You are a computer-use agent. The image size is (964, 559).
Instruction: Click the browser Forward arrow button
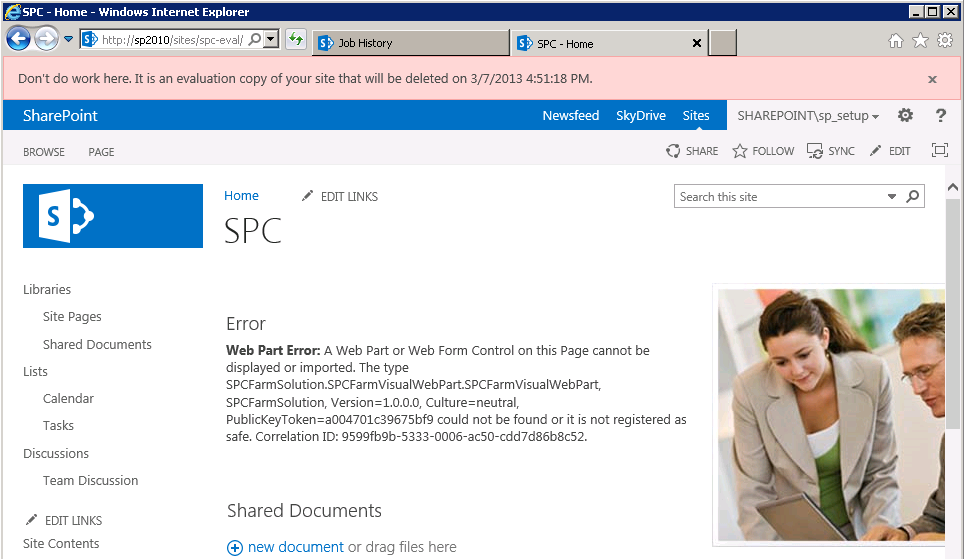click(x=47, y=39)
